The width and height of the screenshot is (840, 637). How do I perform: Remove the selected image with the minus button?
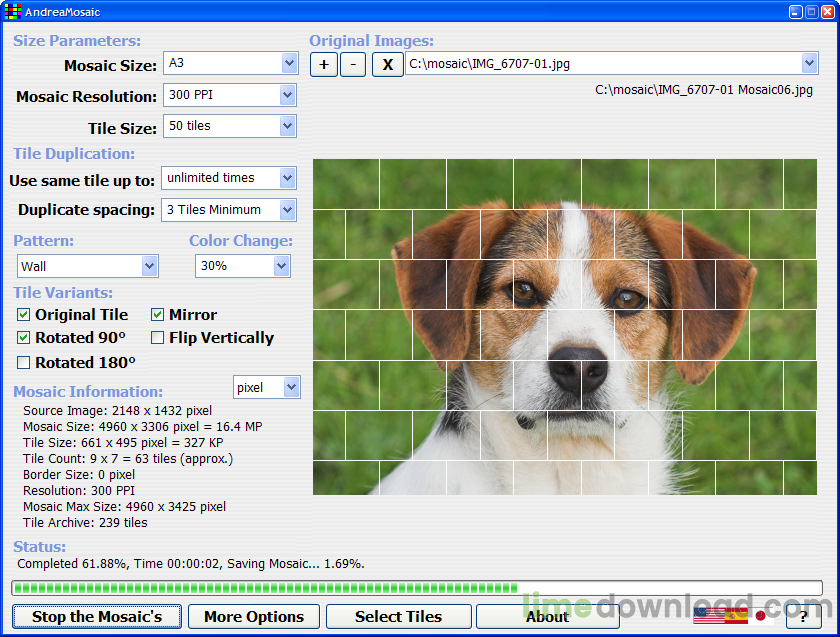tap(353, 65)
